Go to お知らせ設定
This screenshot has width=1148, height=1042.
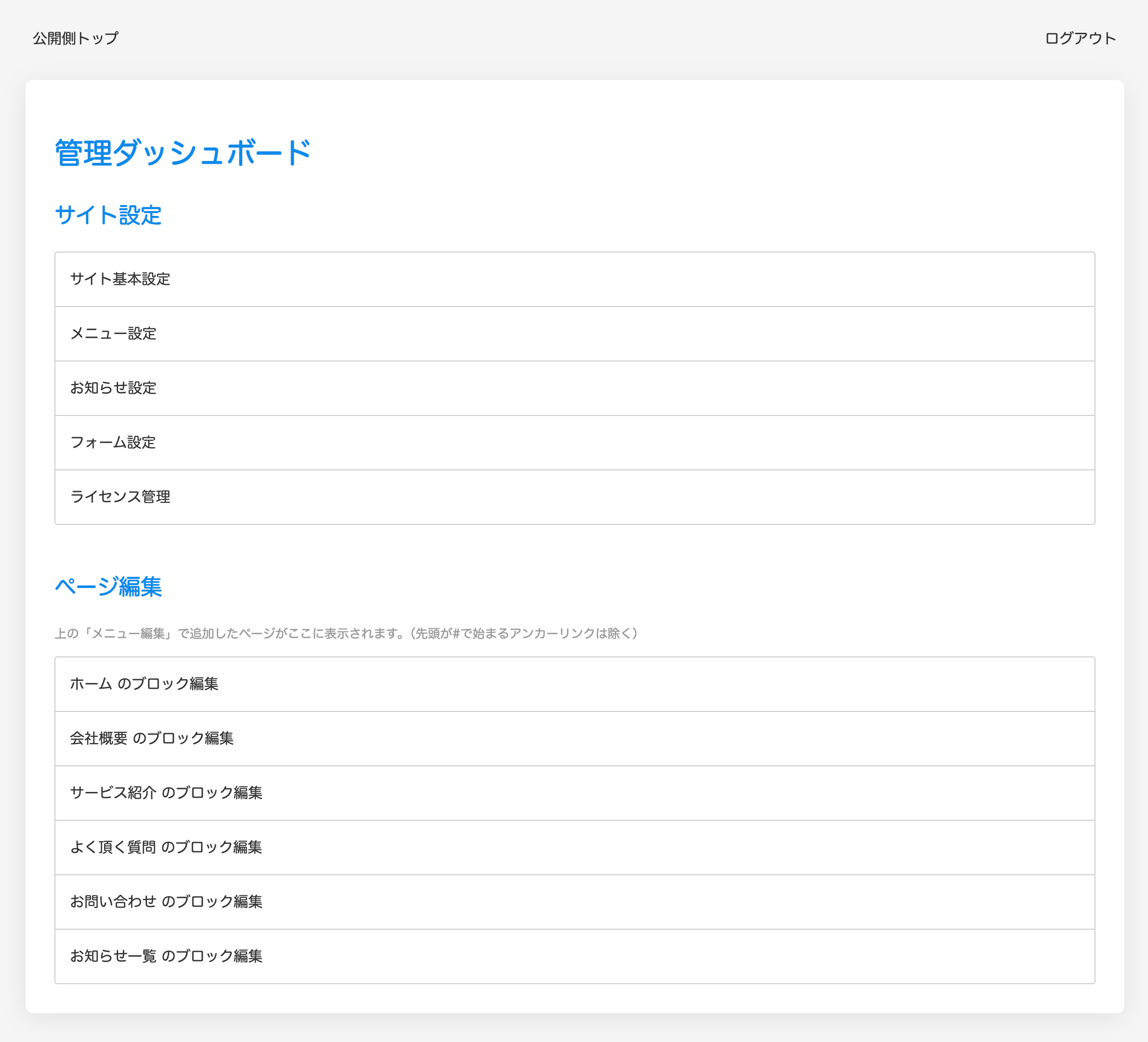pyautogui.click(x=113, y=388)
